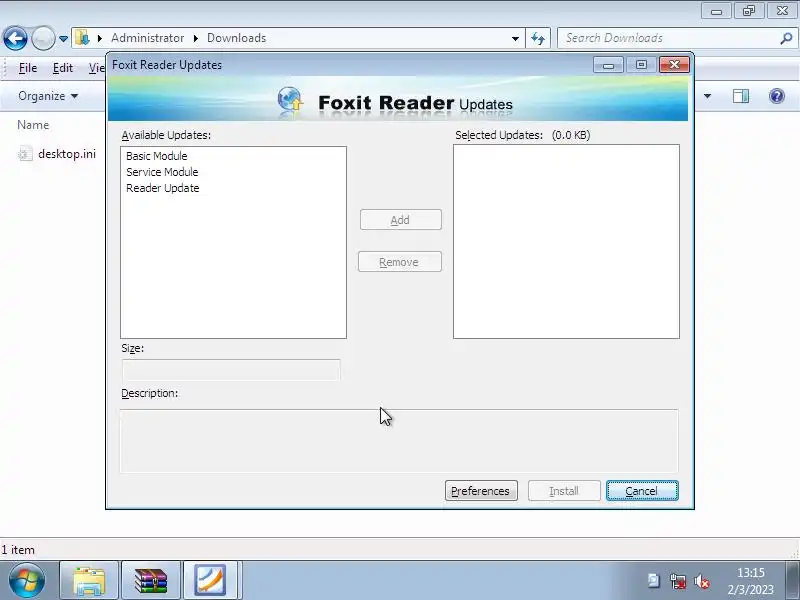Screen dimensions: 800x600
Task: Restore down the Explorer window
Action: coord(749,11)
